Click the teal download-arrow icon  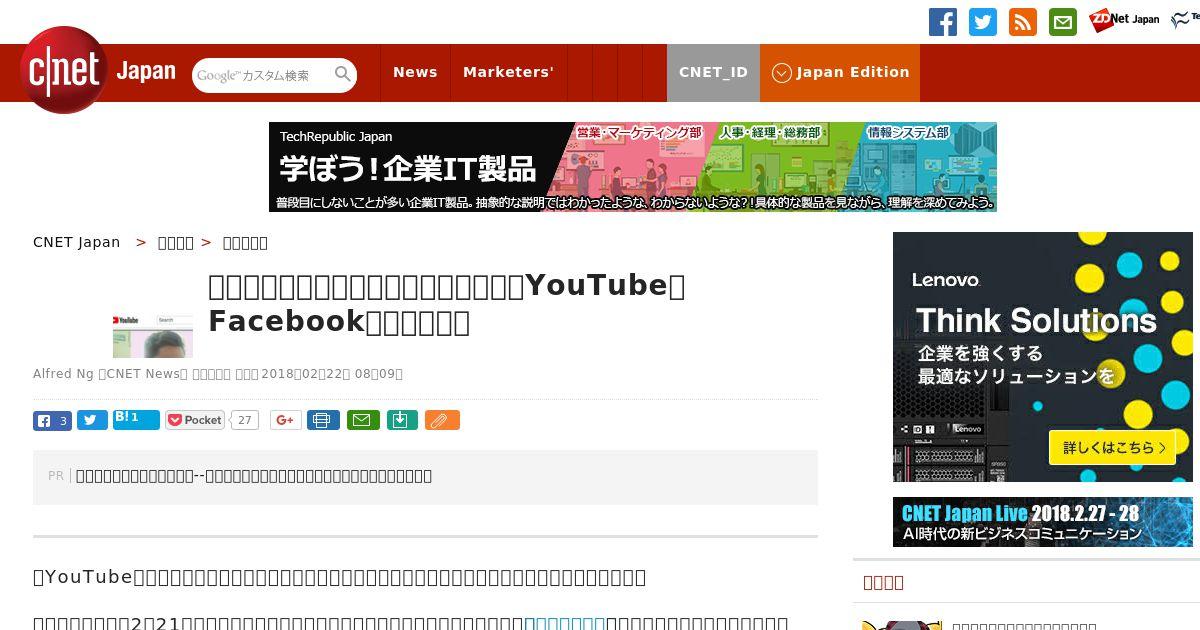401,420
